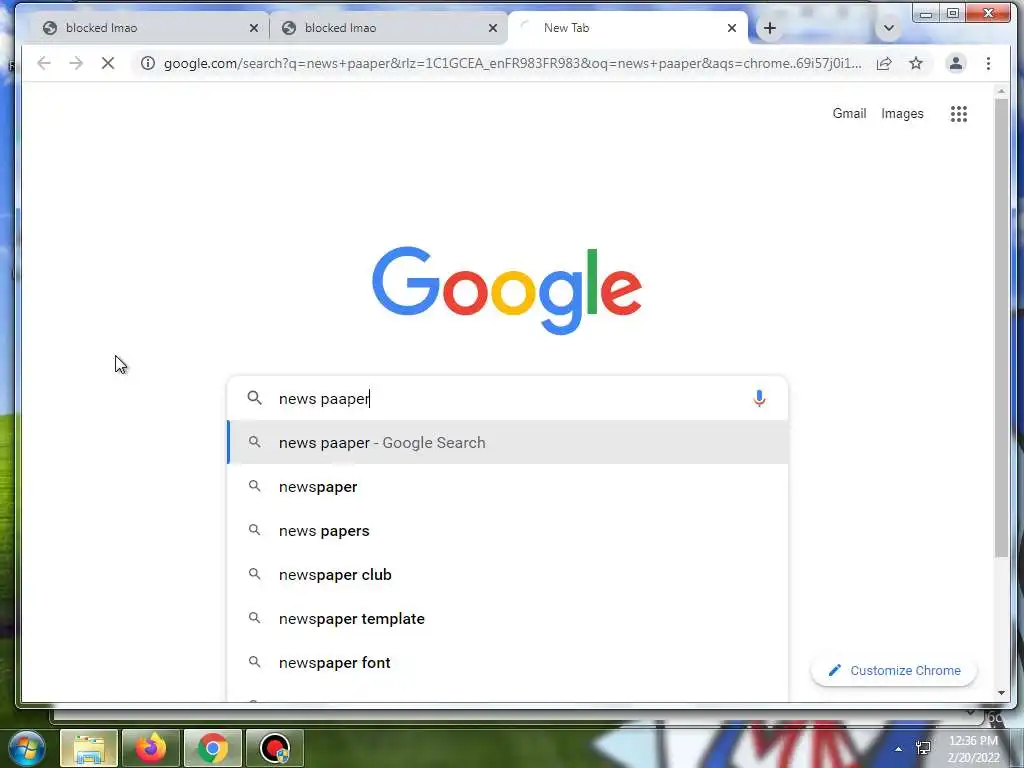Open Firefox from taskbar

(151, 748)
